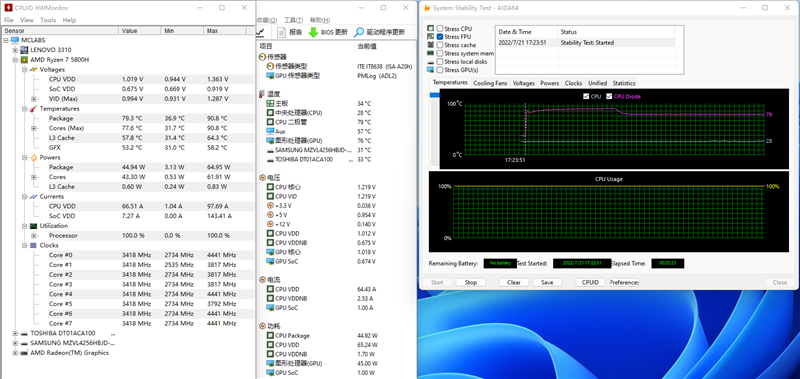Screen dimensions: 800x379
Task: Switch to the Voltages tab in stability test
Action: 523,83
